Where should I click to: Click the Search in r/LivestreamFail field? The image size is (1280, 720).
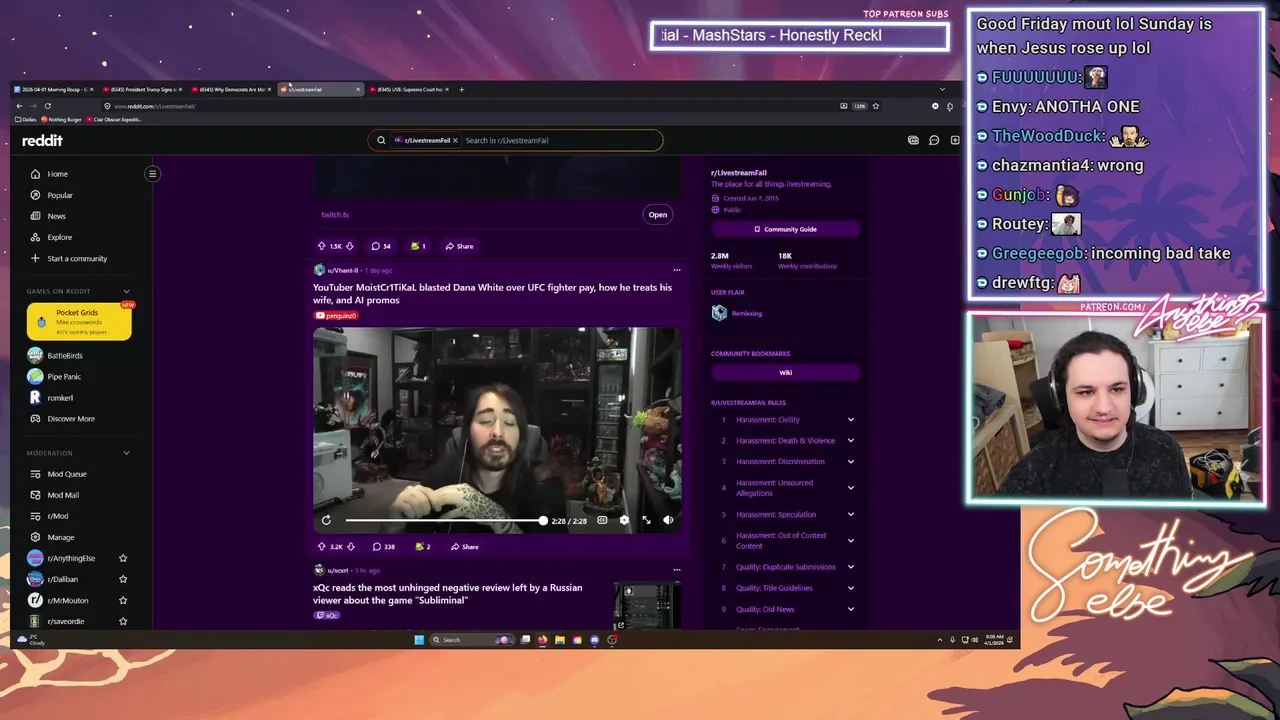click(x=560, y=140)
